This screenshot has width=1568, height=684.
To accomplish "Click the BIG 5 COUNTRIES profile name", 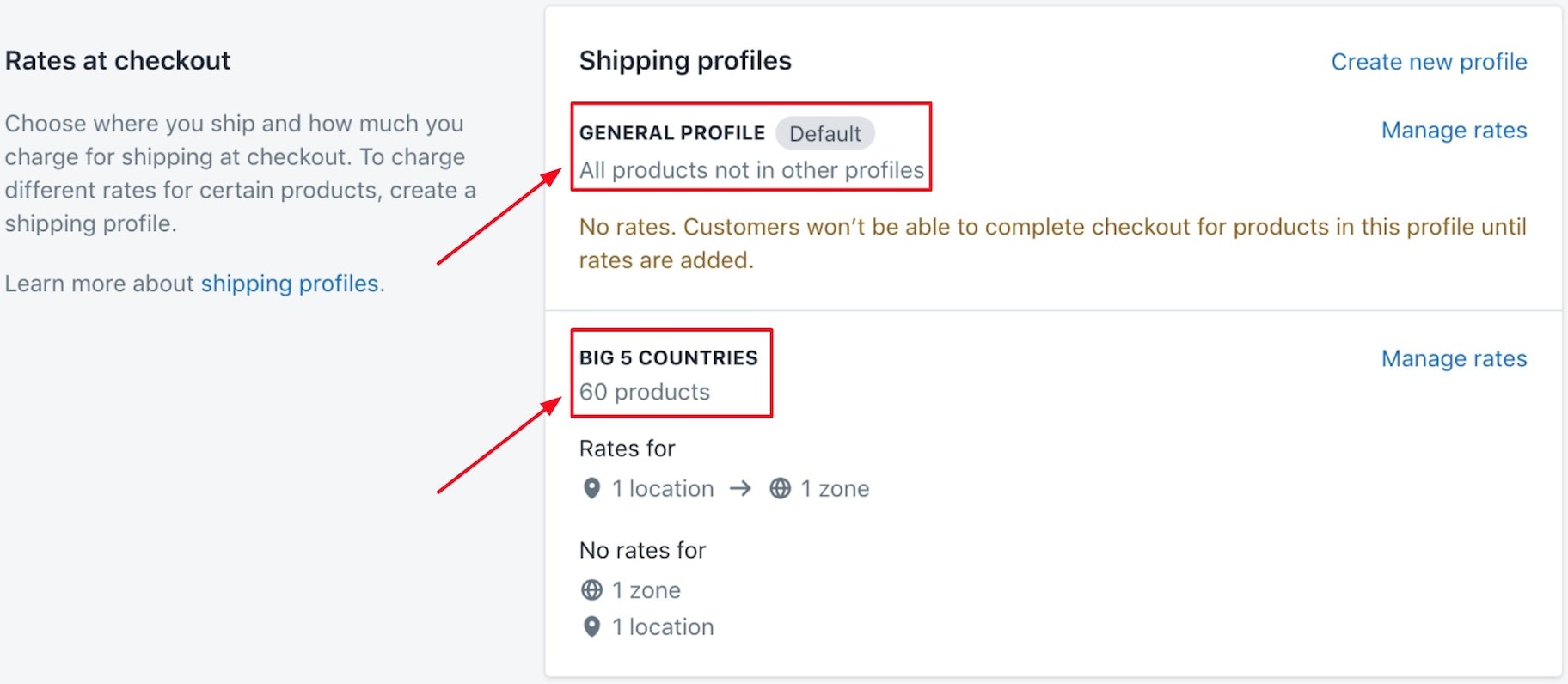I will (x=668, y=357).
